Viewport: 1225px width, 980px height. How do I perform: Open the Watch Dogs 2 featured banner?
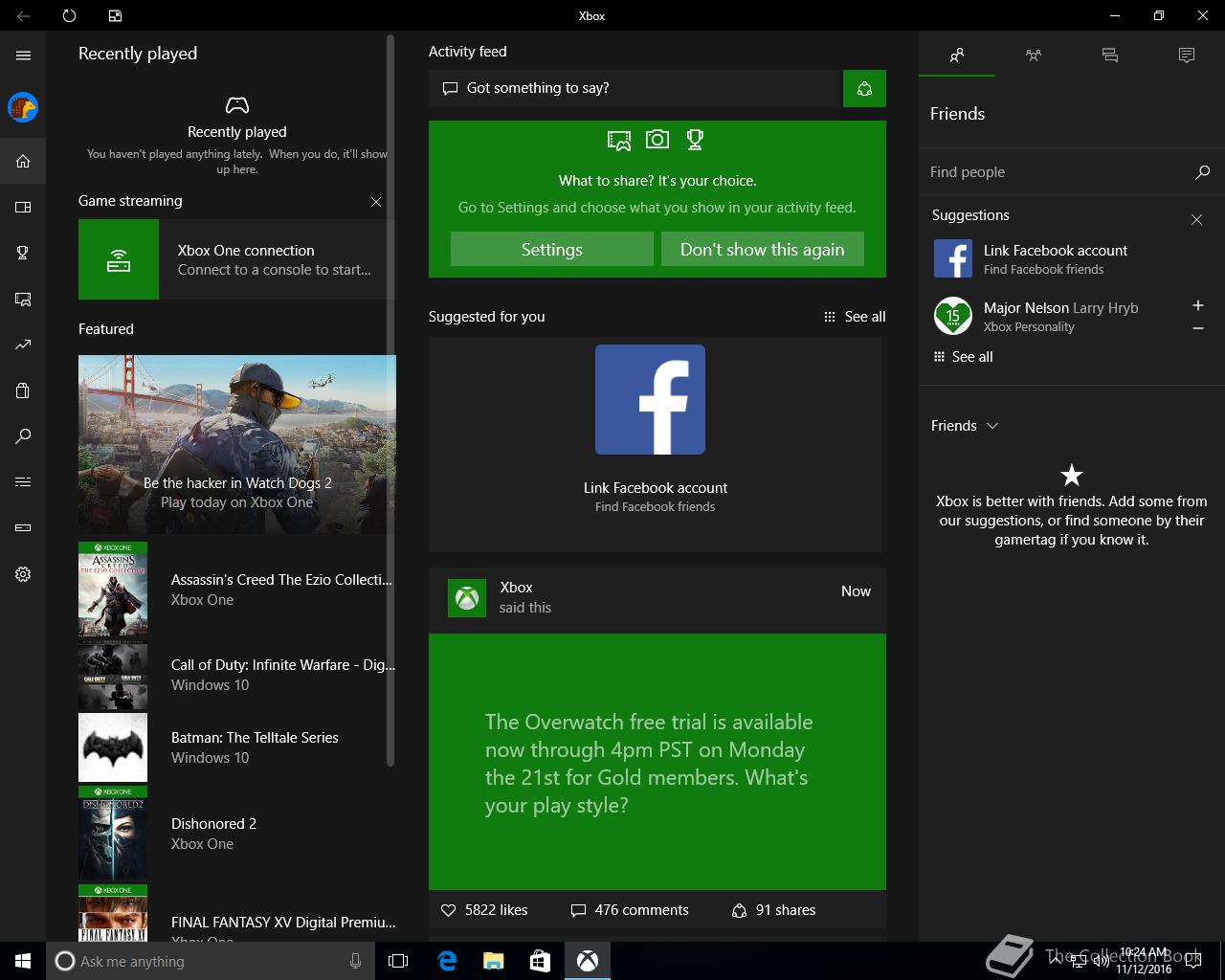coord(236,444)
